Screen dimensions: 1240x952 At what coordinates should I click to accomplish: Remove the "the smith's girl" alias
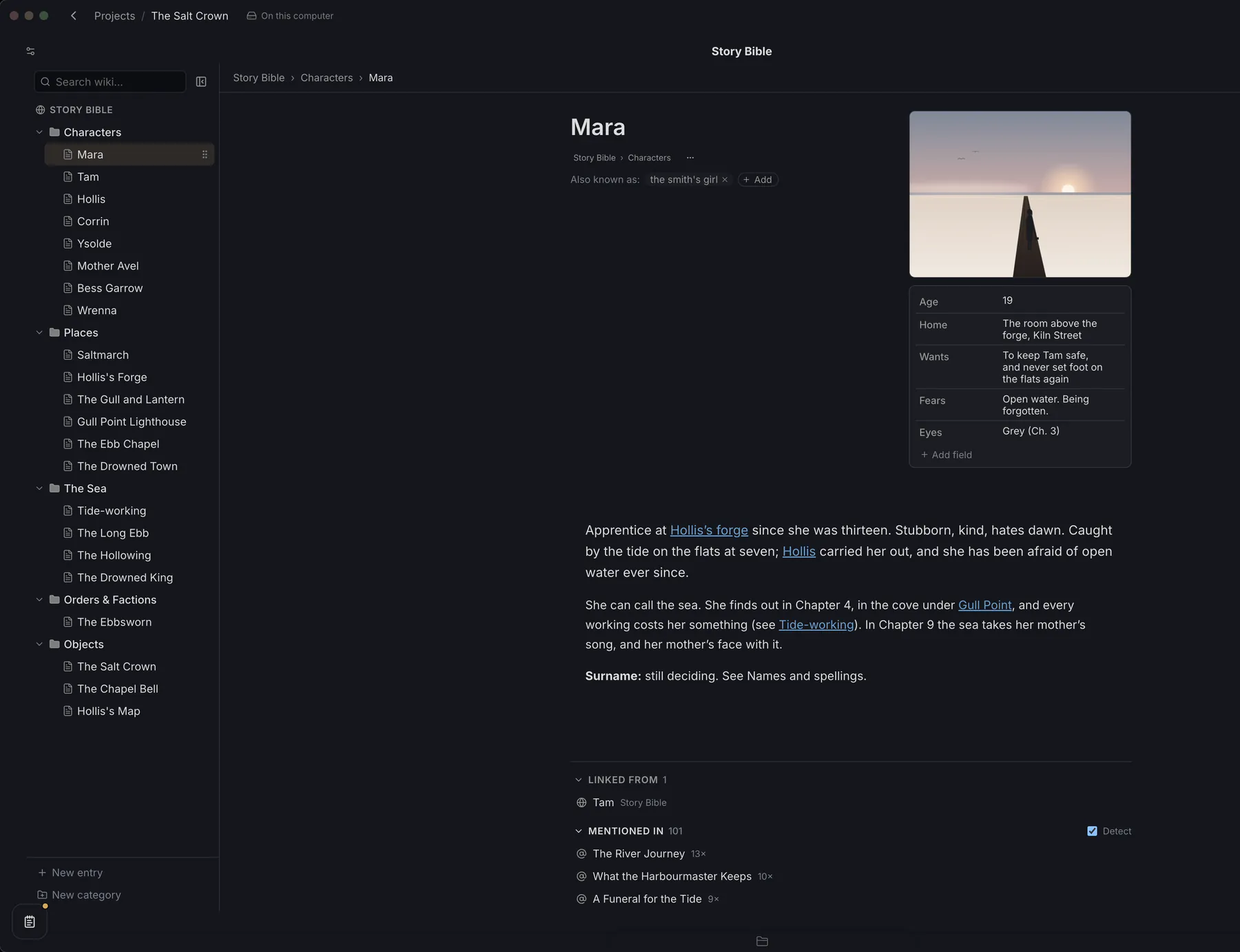pyautogui.click(x=725, y=180)
